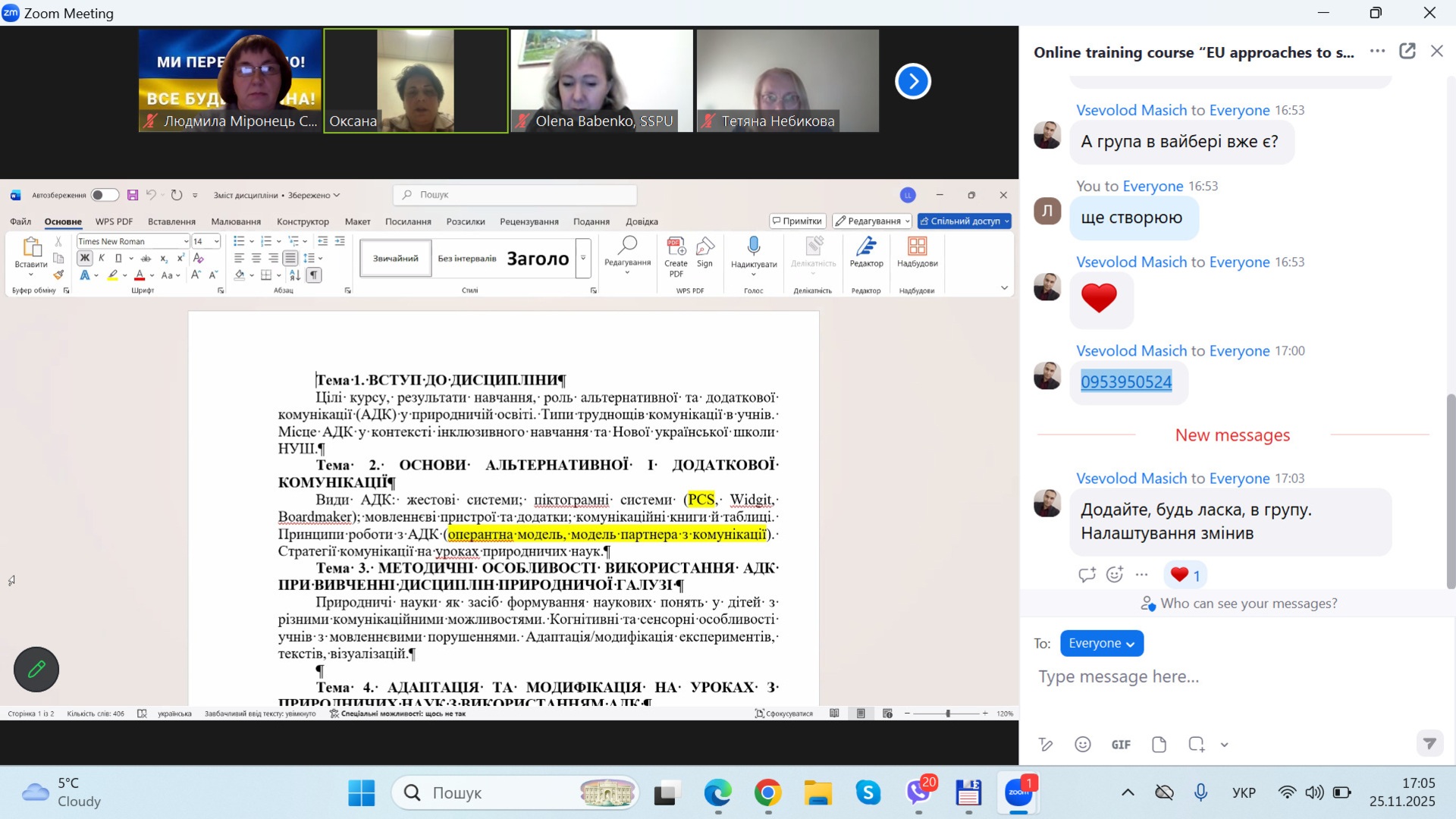The image size is (1456, 819).
Task: Open Zoom app from the Windows taskbar
Action: pyautogui.click(x=1018, y=793)
